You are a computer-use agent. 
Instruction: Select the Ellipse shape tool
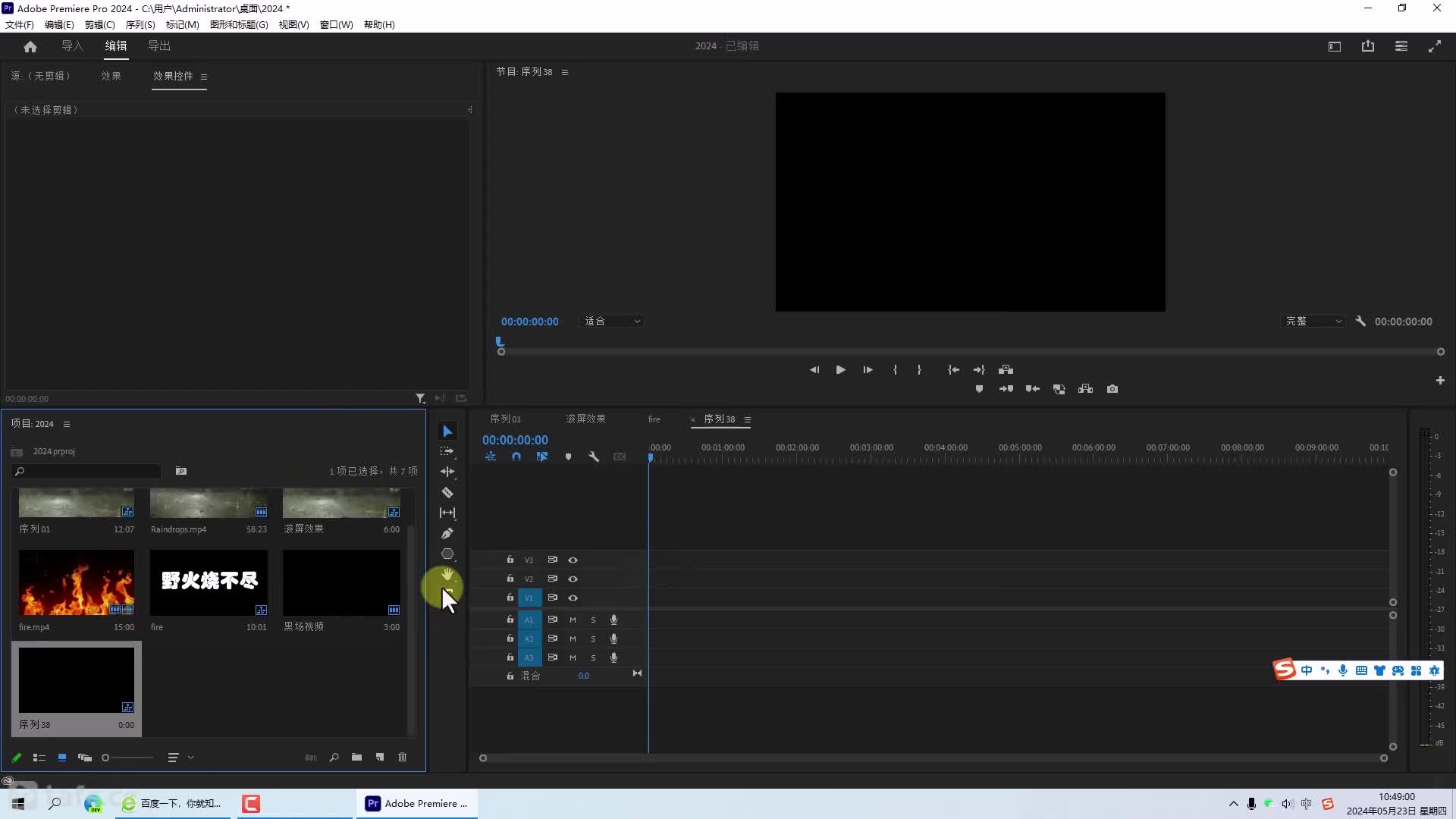click(x=447, y=554)
